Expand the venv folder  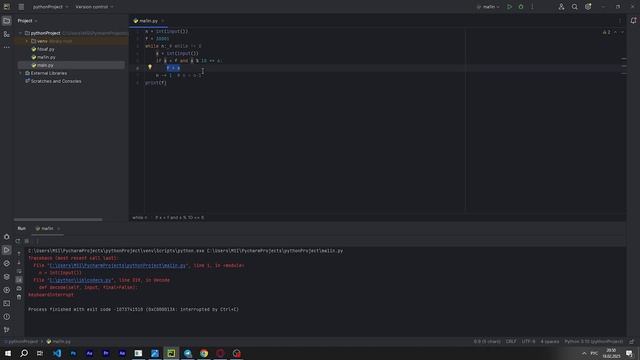tap(27, 41)
